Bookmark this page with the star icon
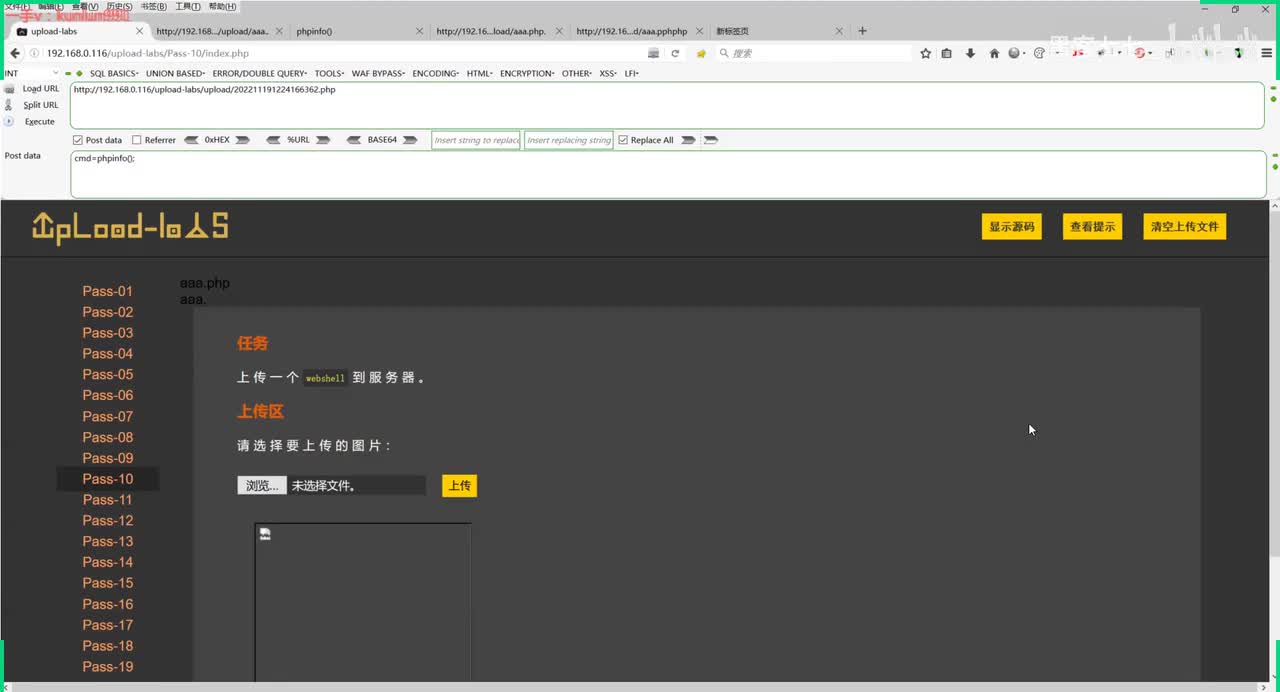 click(x=926, y=53)
